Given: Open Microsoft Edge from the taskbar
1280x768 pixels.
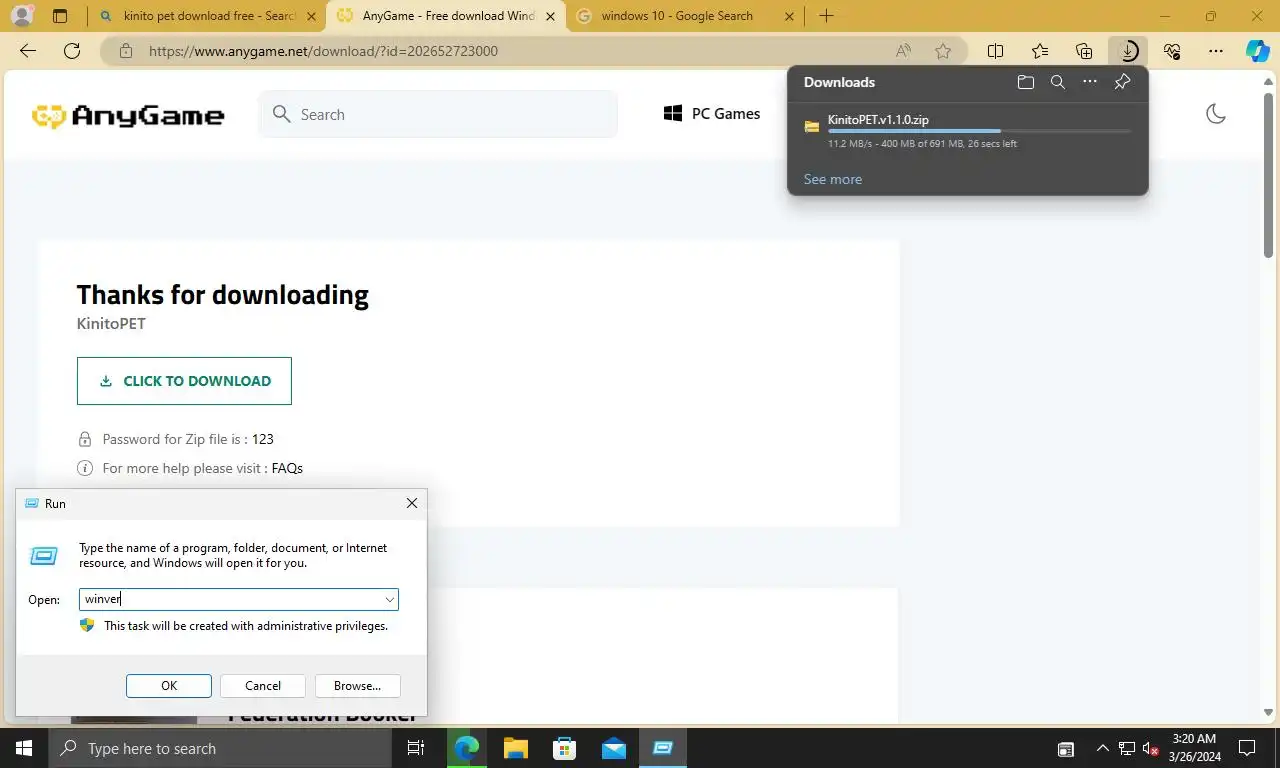Looking at the screenshot, I should [466, 748].
